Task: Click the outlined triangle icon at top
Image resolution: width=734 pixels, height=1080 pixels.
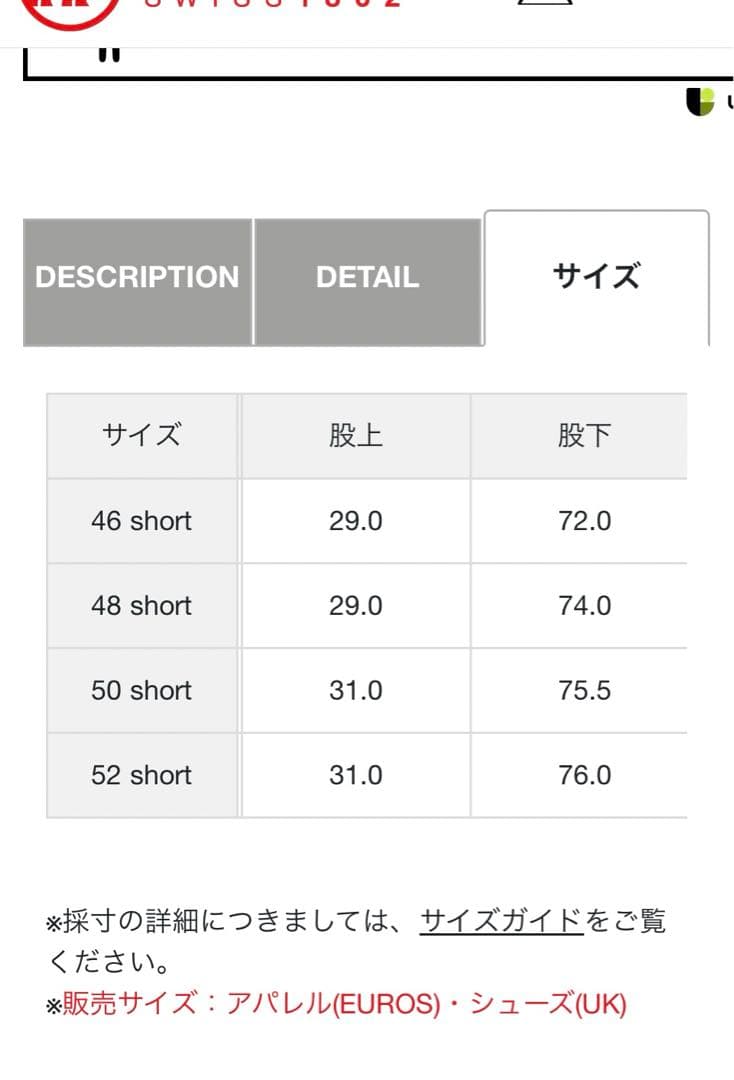Action: tap(541, 6)
